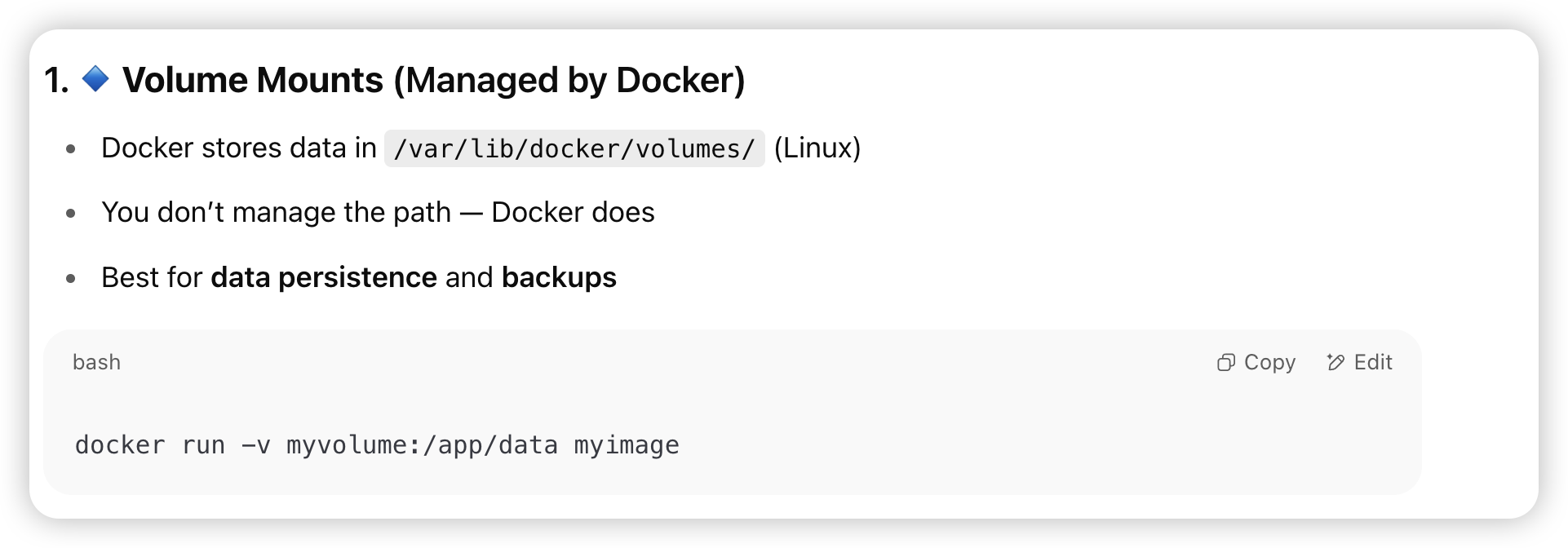Copy the bash code snippet
This screenshot has height=548, width=1568.
pos(1256,363)
